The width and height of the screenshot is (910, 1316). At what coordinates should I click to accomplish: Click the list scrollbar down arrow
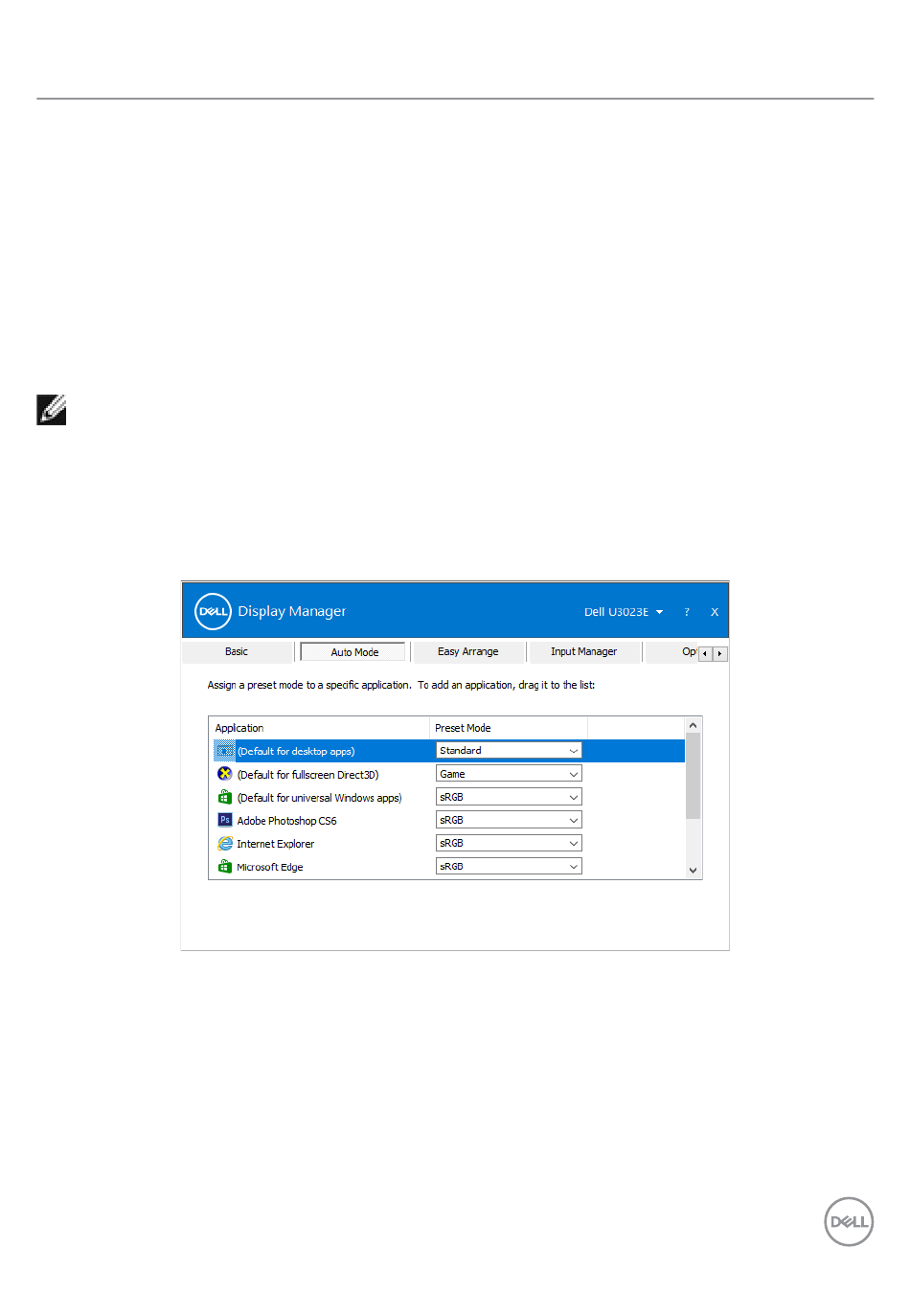tap(694, 871)
